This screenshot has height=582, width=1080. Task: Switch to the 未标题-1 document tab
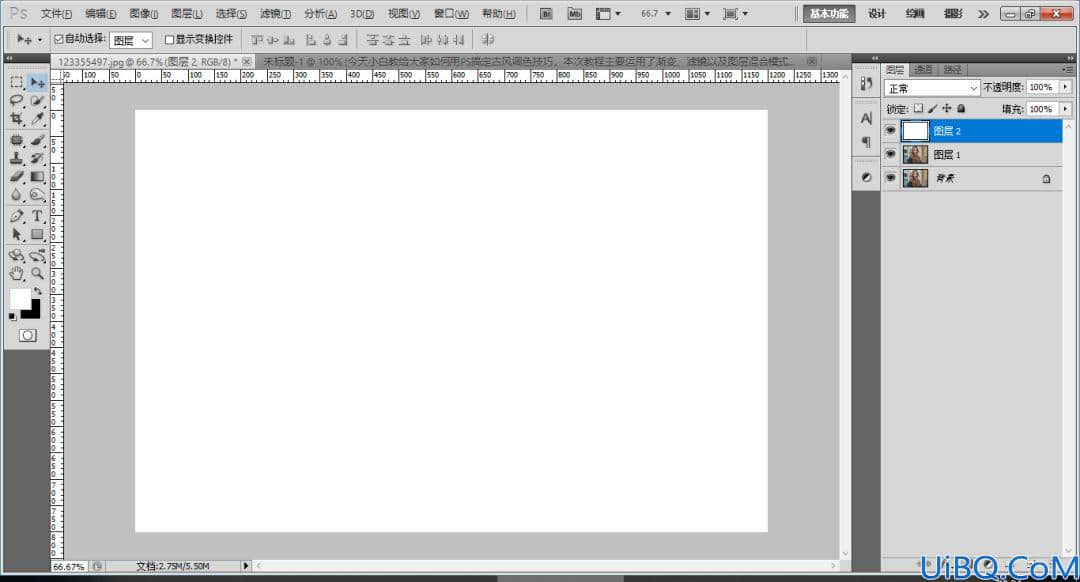pos(539,61)
